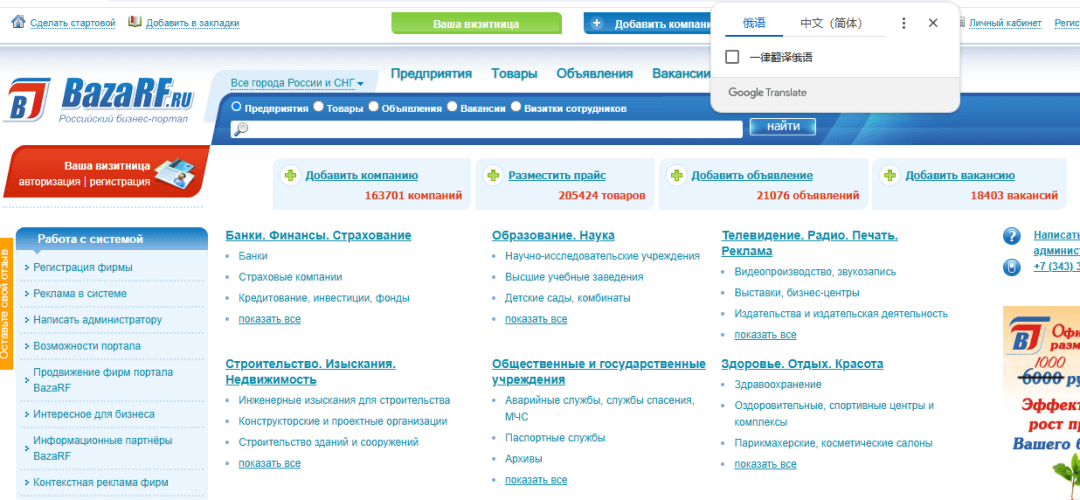The height and width of the screenshot is (500, 1080).
Task: Click the blue question mark help icon
Action: coord(1011,237)
